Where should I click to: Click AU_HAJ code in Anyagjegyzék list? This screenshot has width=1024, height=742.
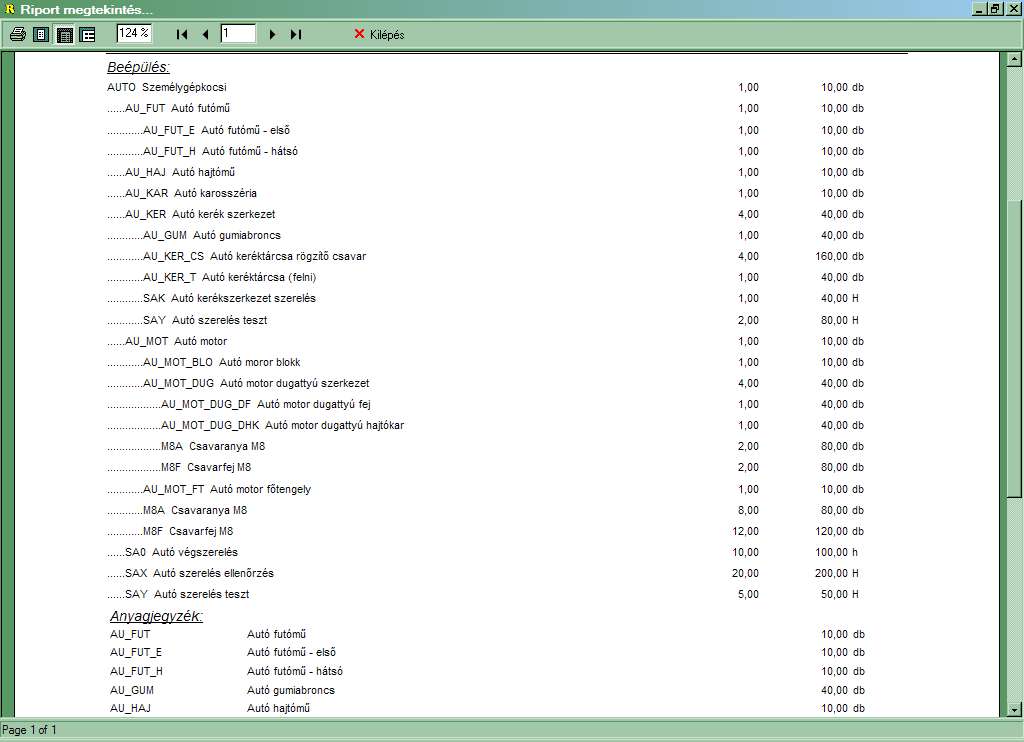pos(131,708)
